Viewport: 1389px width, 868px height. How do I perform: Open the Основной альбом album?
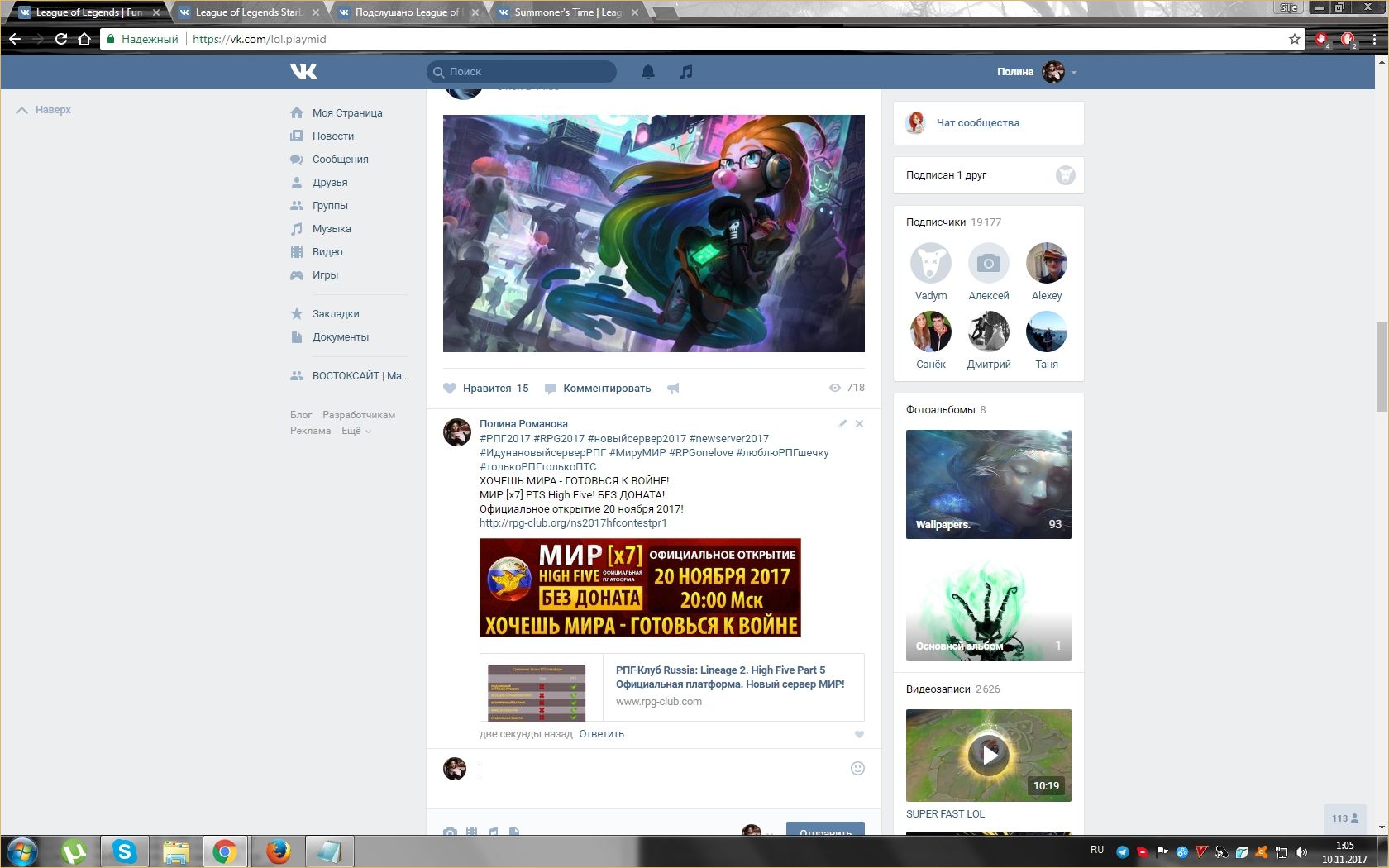[x=989, y=606]
